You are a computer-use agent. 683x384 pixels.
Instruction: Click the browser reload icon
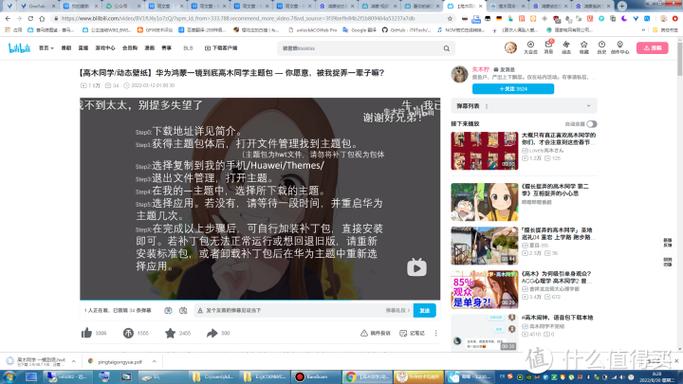point(30,19)
